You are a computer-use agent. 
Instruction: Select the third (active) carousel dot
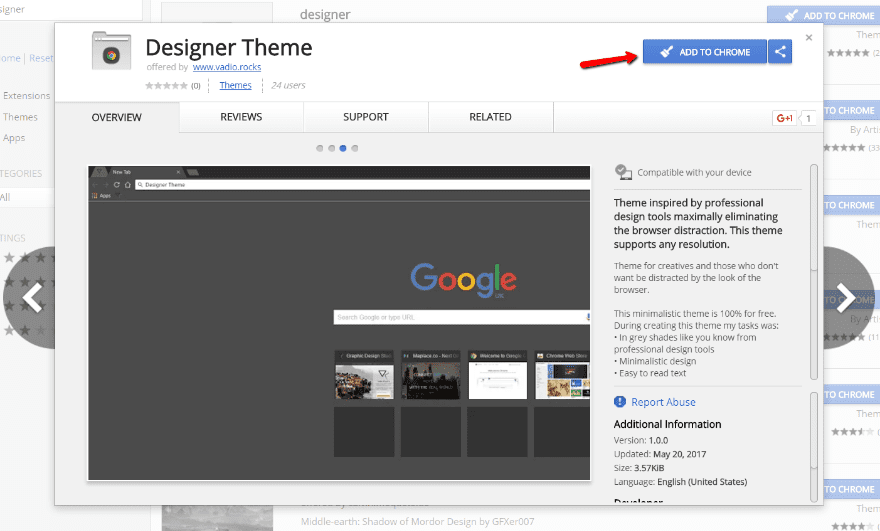[x=343, y=148]
